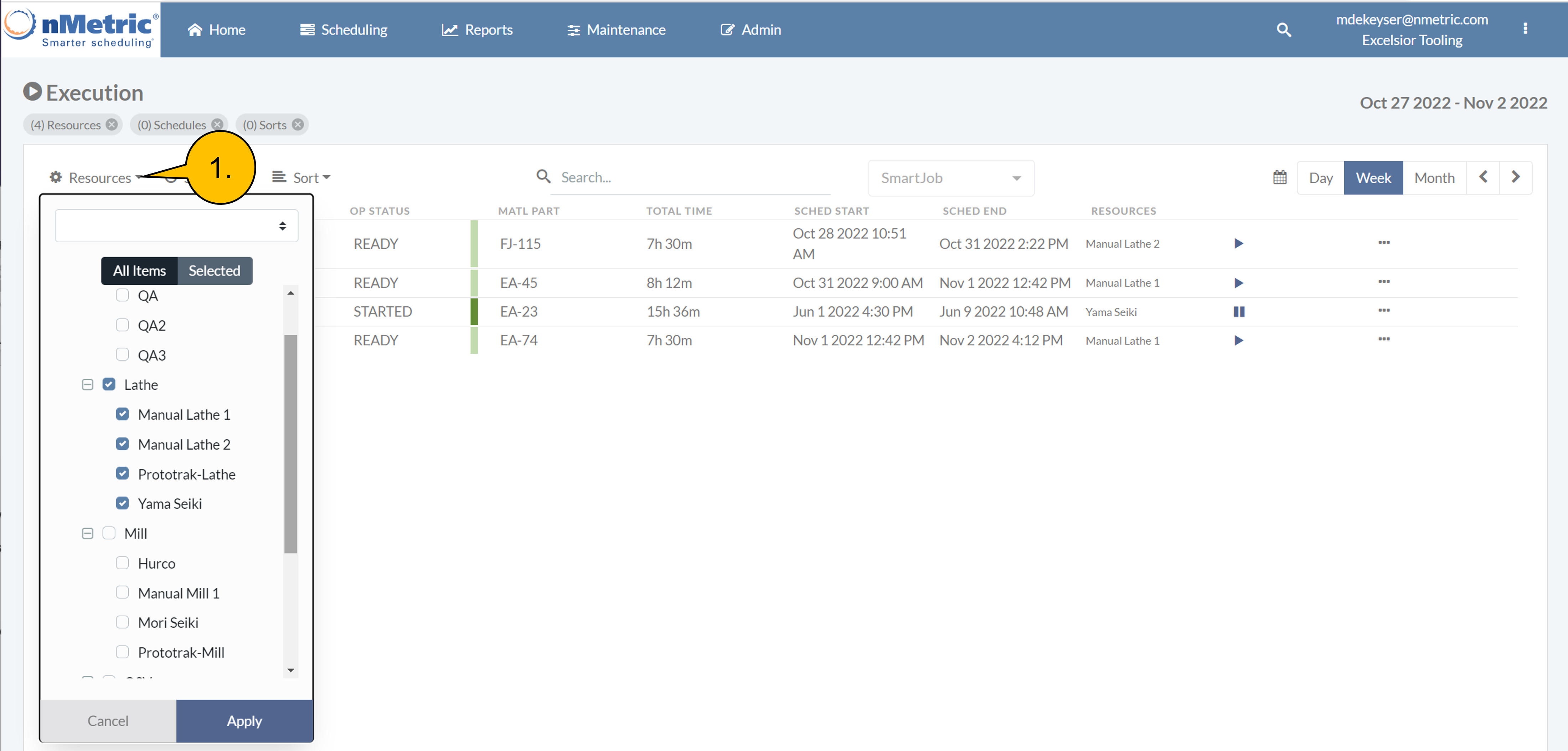Go to previous week arrow
Image resolution: width=1568 pixels, height=751 pixels.
click(x=1483, y=178)
